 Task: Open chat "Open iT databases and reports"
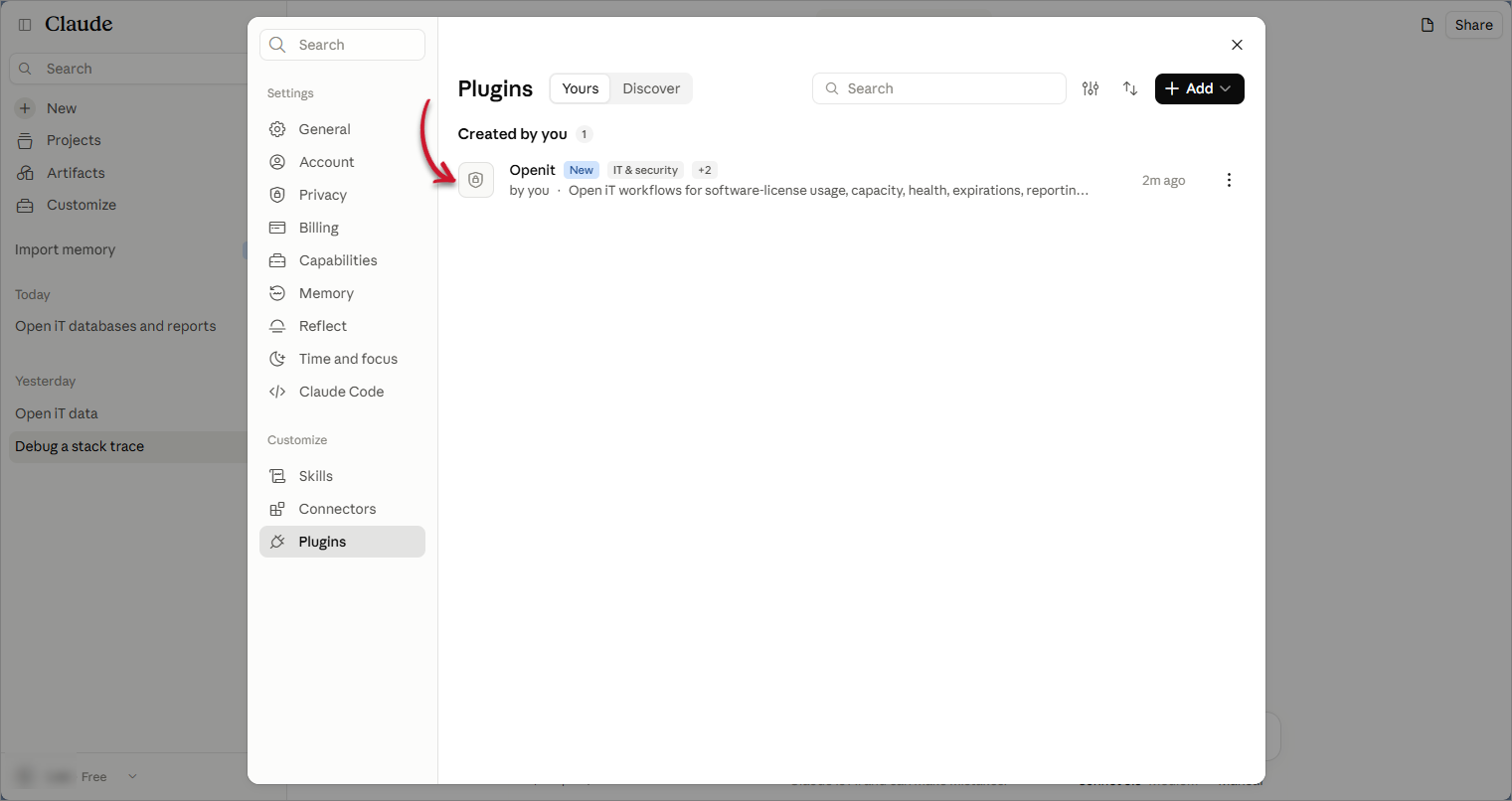point(115,326)
